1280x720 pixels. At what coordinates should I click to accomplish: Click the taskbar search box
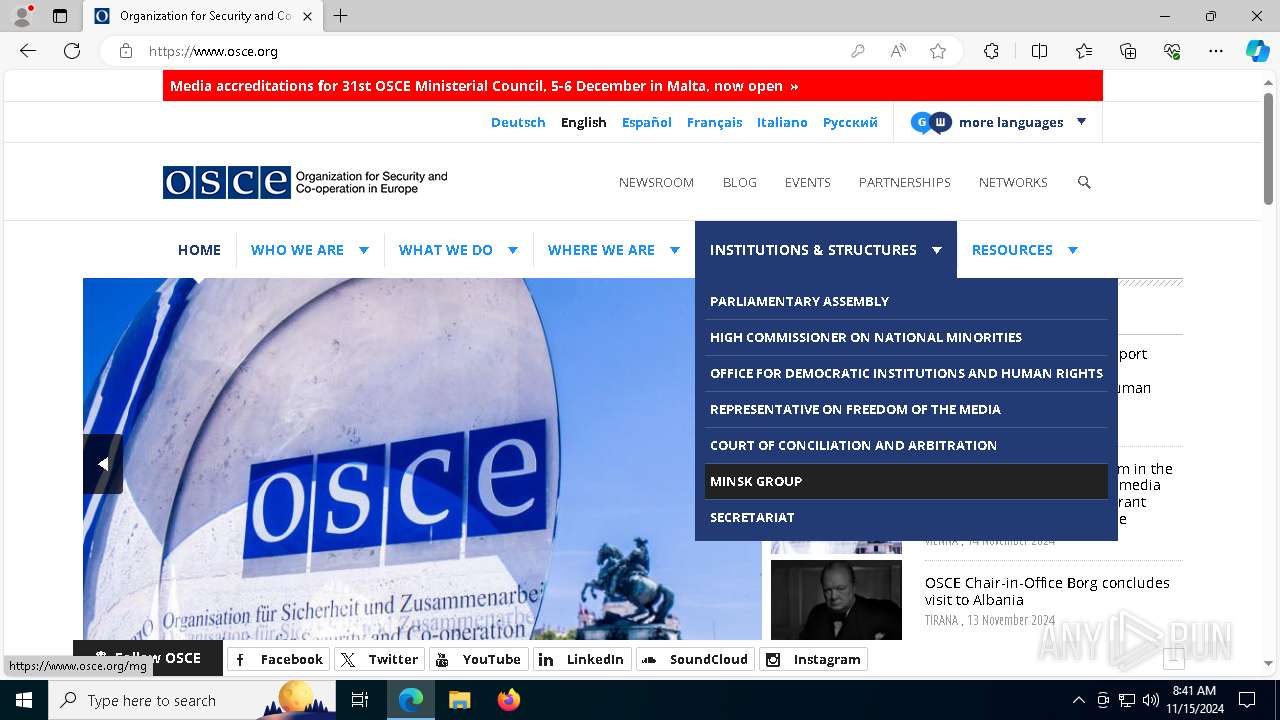point(192,700)
